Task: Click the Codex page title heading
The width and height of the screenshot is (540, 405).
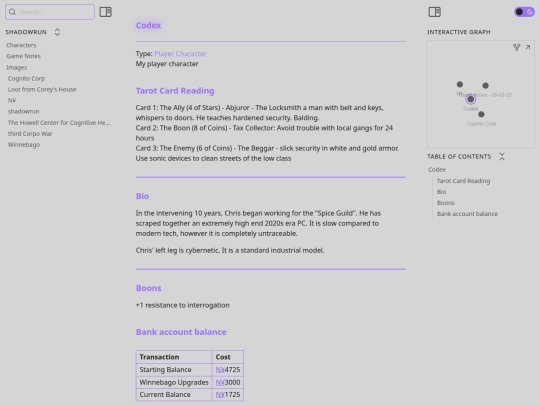Action: [x=148, y=25]
